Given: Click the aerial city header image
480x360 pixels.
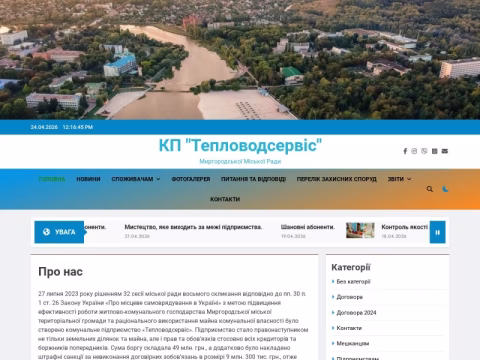Looking at the screenshot, I should click(x=240, y=60).
